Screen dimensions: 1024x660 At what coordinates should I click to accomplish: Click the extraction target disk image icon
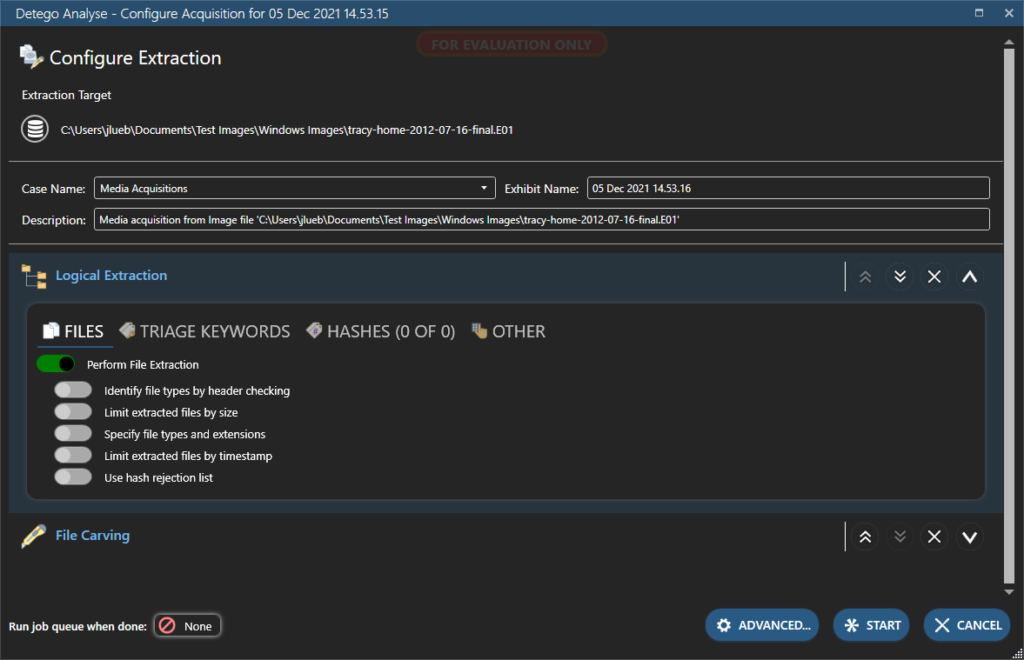coord(35,129)
